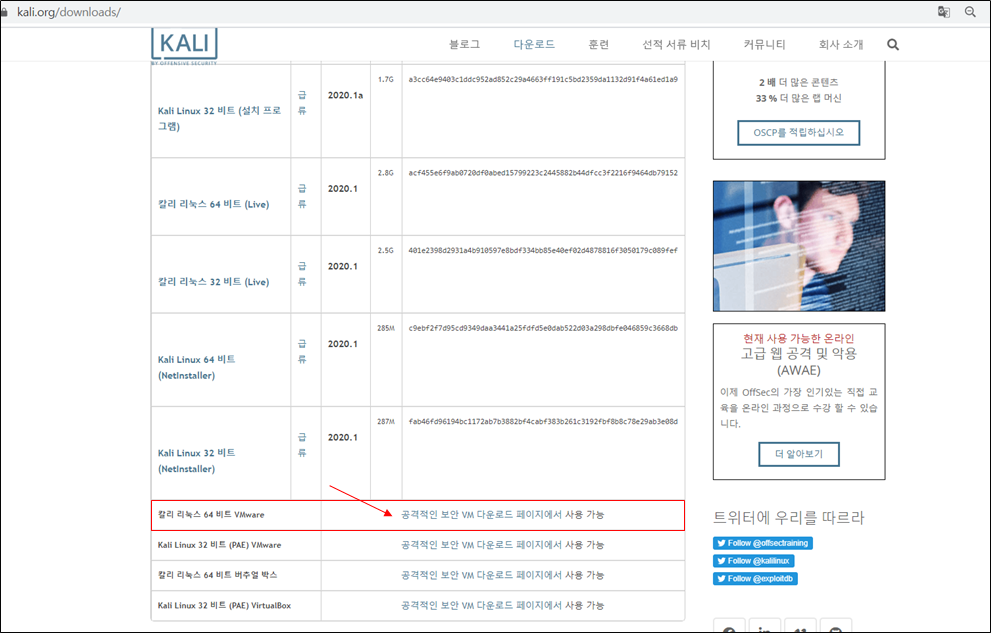Click torrent link for 32 비트 (Live) row
Viewport: 991px width, 633px height.
point(302,274)
